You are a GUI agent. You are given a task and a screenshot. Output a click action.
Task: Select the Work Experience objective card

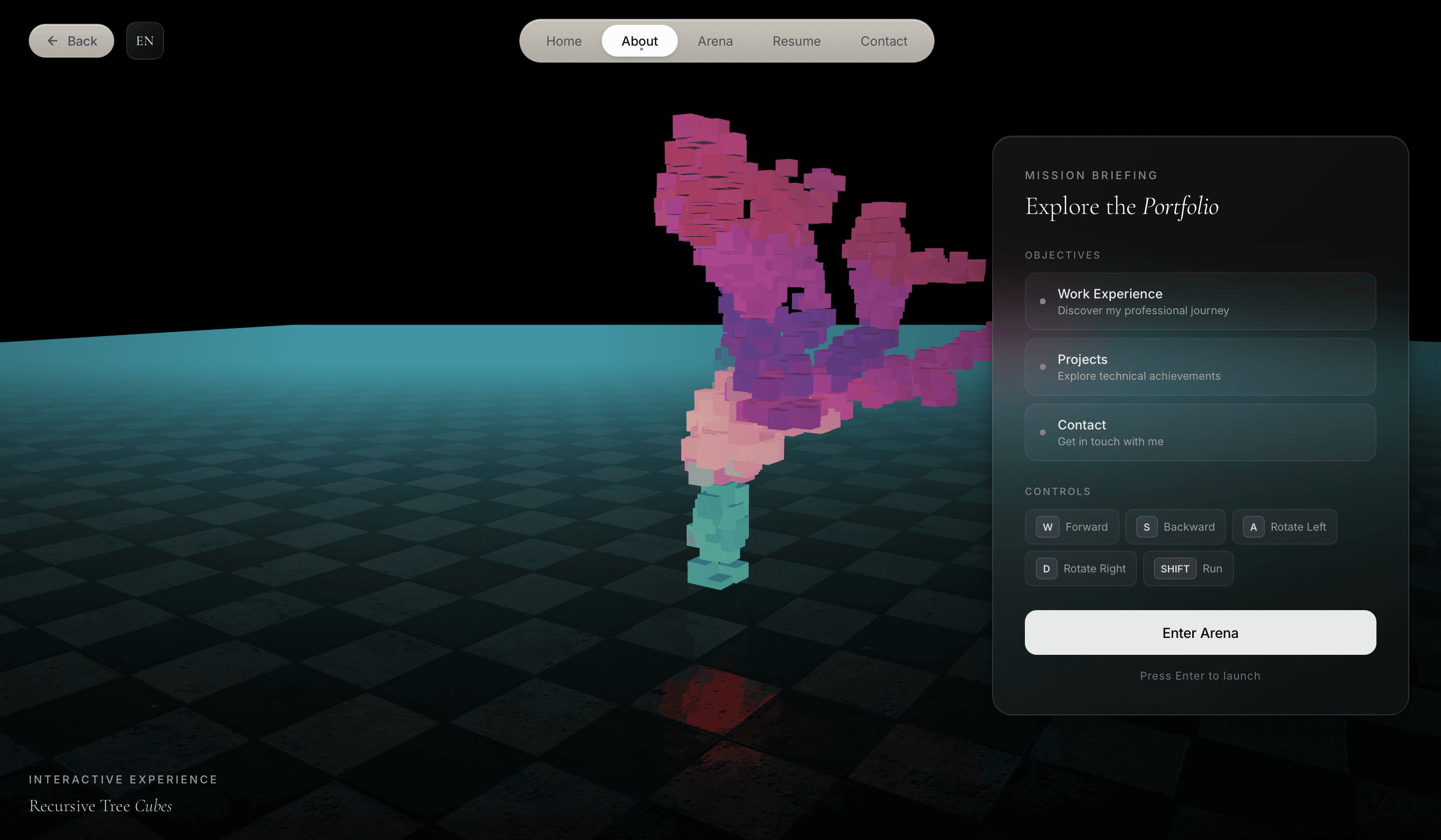click(1200, 301)
